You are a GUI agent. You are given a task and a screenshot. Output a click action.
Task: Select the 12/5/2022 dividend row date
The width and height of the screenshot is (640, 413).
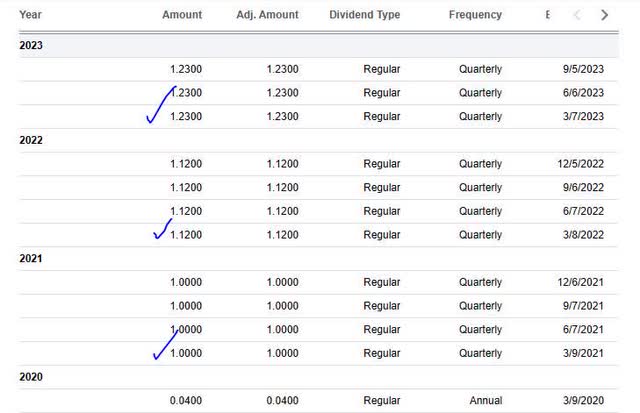tap(580, 164)
